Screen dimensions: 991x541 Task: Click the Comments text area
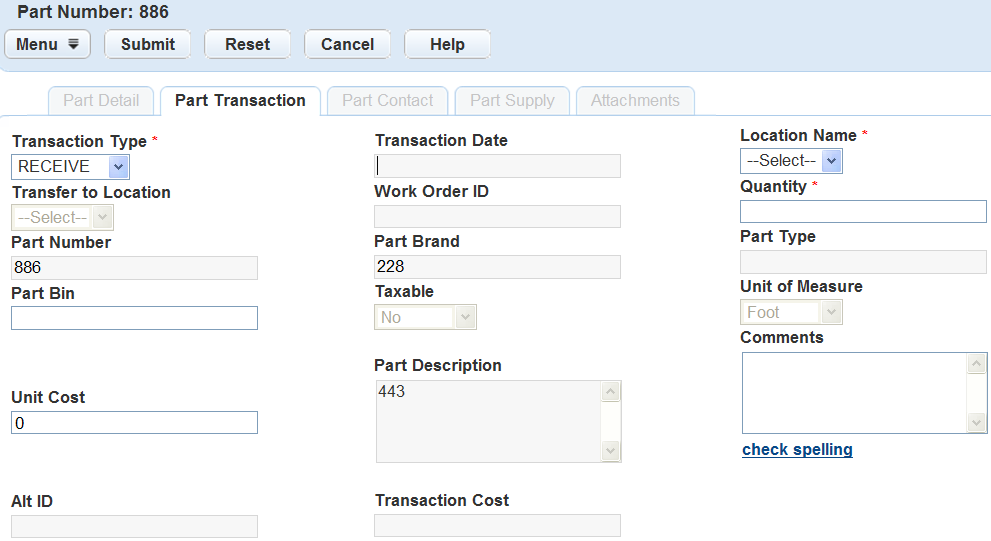coord(855,393)
